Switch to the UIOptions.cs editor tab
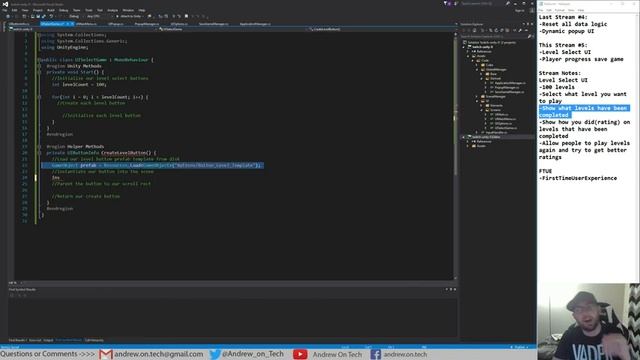 point(179,24)
